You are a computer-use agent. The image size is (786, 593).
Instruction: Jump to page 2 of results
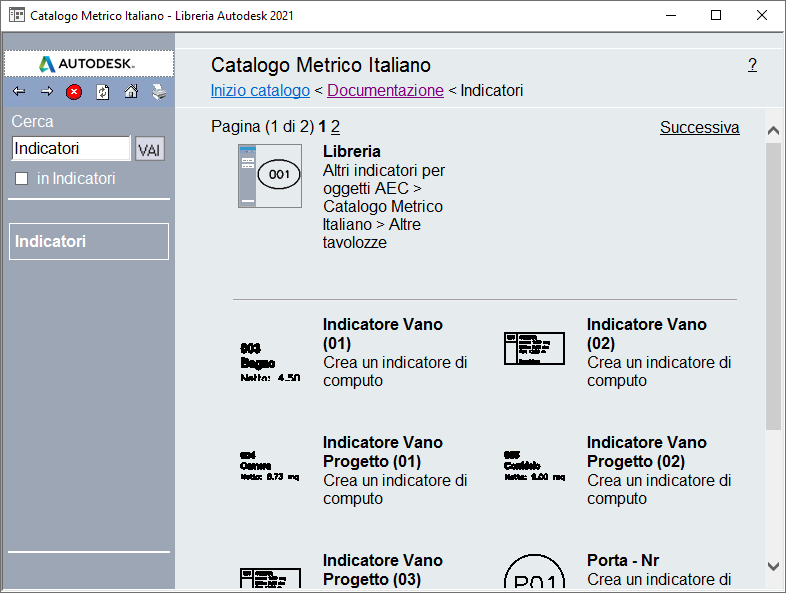point(336,127)
